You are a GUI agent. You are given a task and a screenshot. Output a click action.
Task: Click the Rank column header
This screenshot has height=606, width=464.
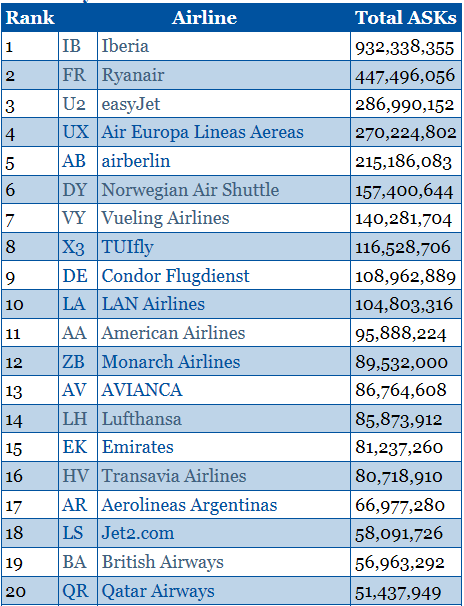(30, 17)
